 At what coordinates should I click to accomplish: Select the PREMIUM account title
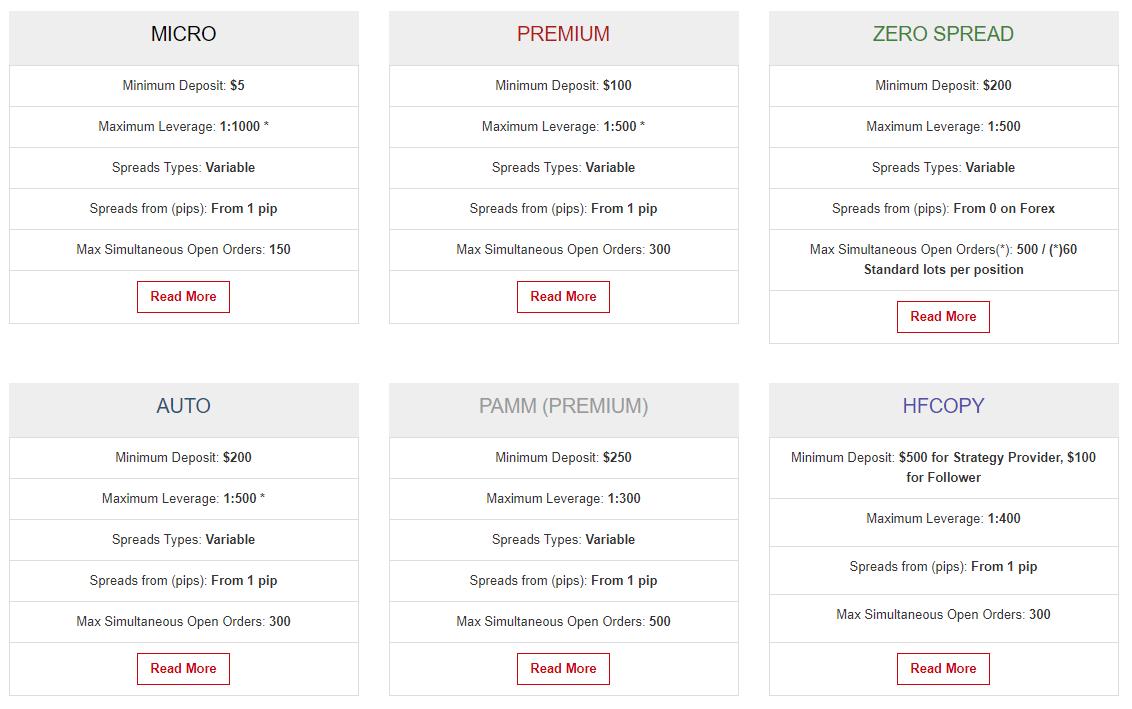point(563,34)
